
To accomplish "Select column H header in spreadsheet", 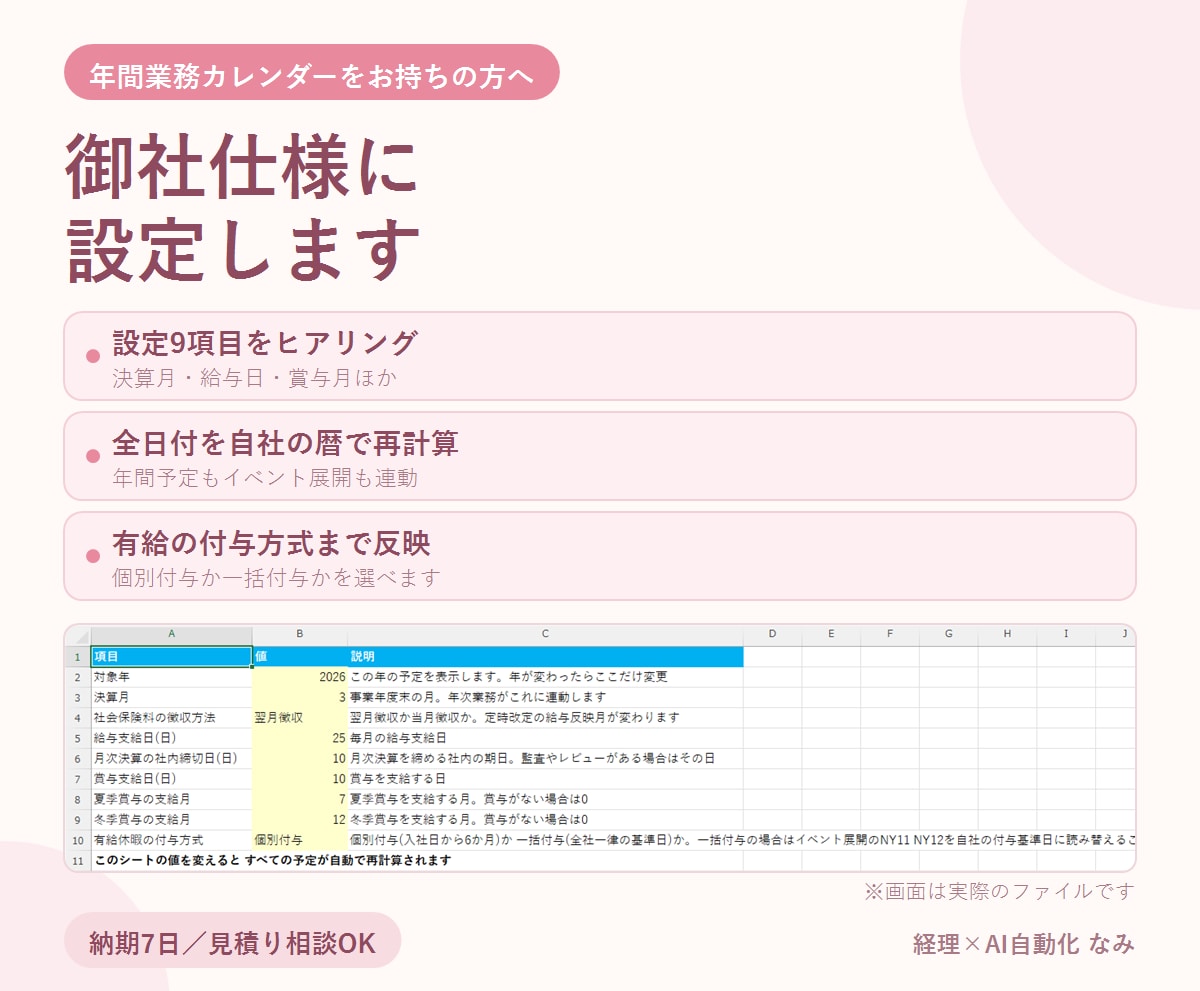I will (1007, 634).
